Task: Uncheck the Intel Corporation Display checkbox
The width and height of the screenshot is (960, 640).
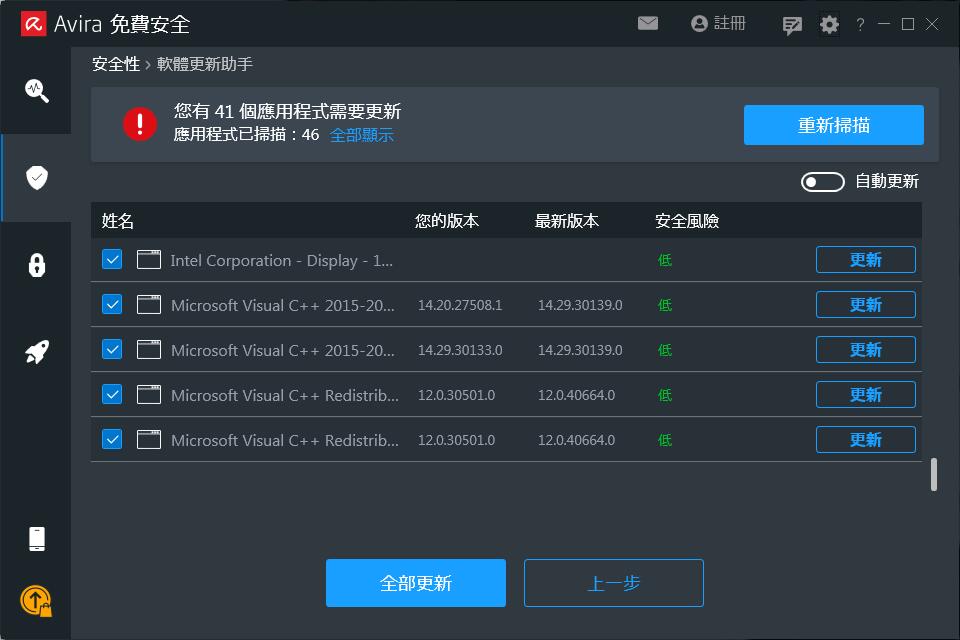Action: pyautogui.click(x=112, y=259)
